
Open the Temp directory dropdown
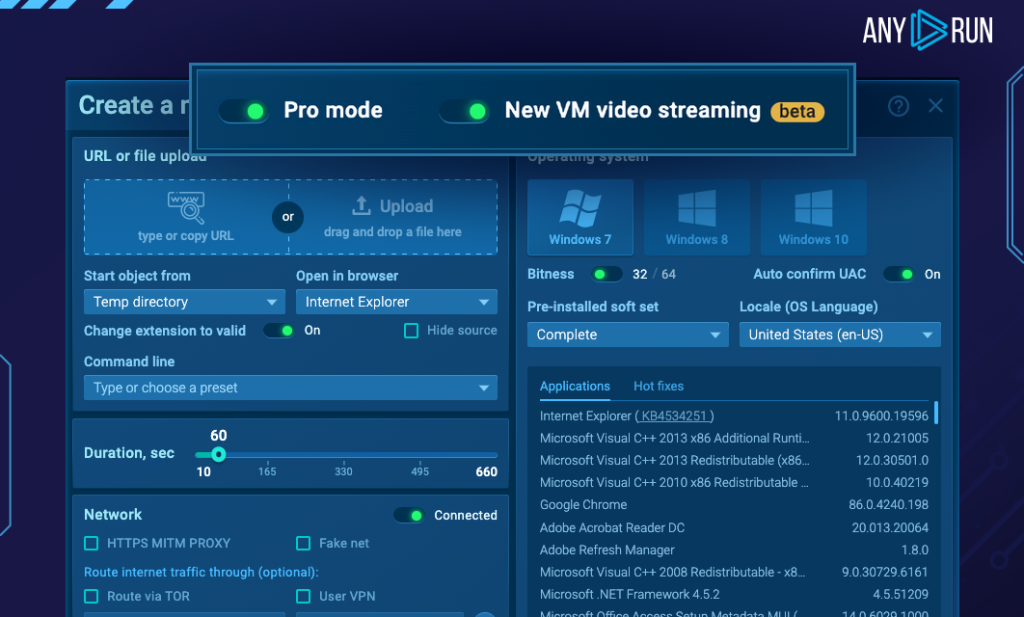(x=185, y=302)
